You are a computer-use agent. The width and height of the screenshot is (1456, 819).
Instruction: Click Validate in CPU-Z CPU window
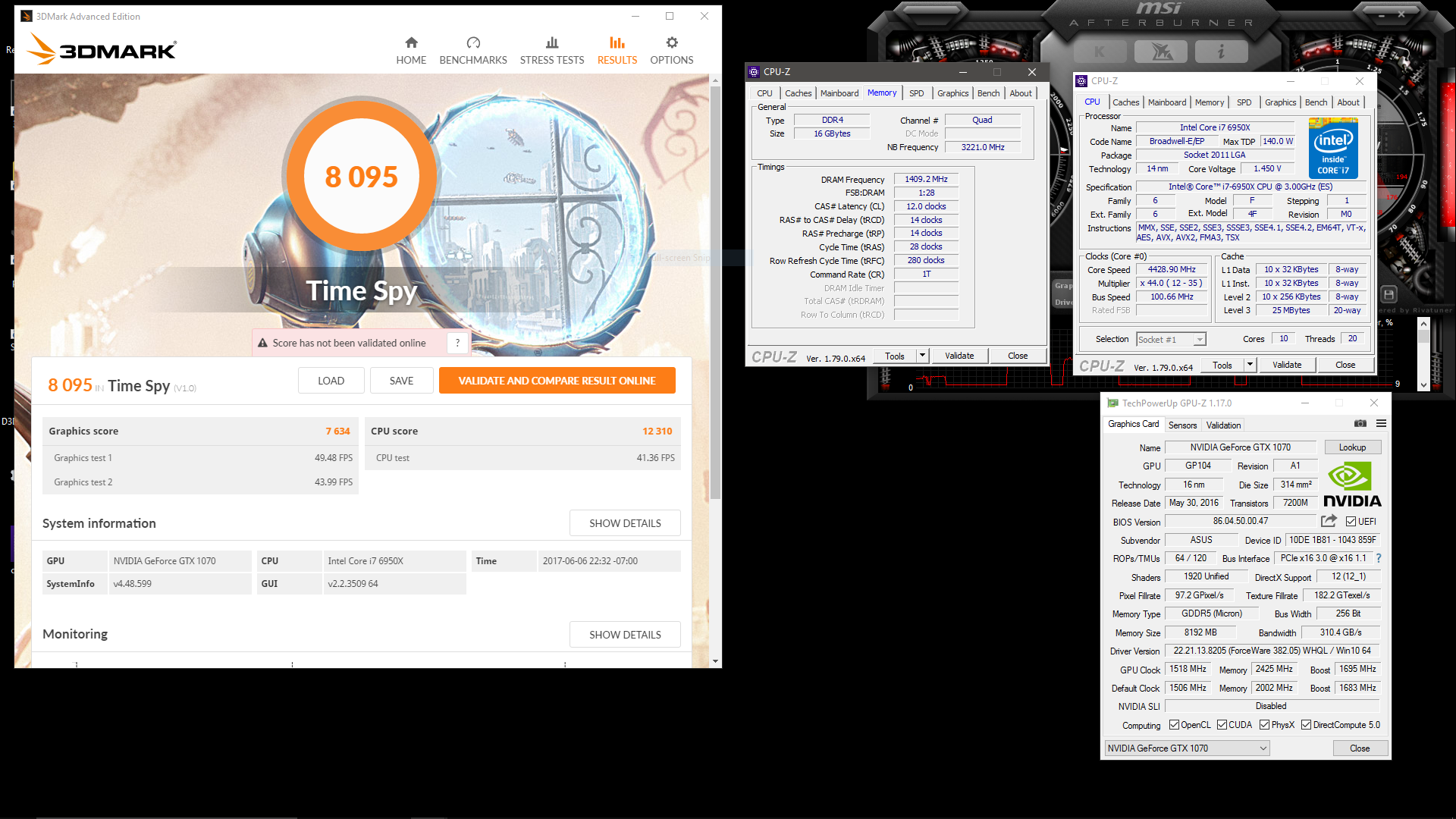(1287, 365)
